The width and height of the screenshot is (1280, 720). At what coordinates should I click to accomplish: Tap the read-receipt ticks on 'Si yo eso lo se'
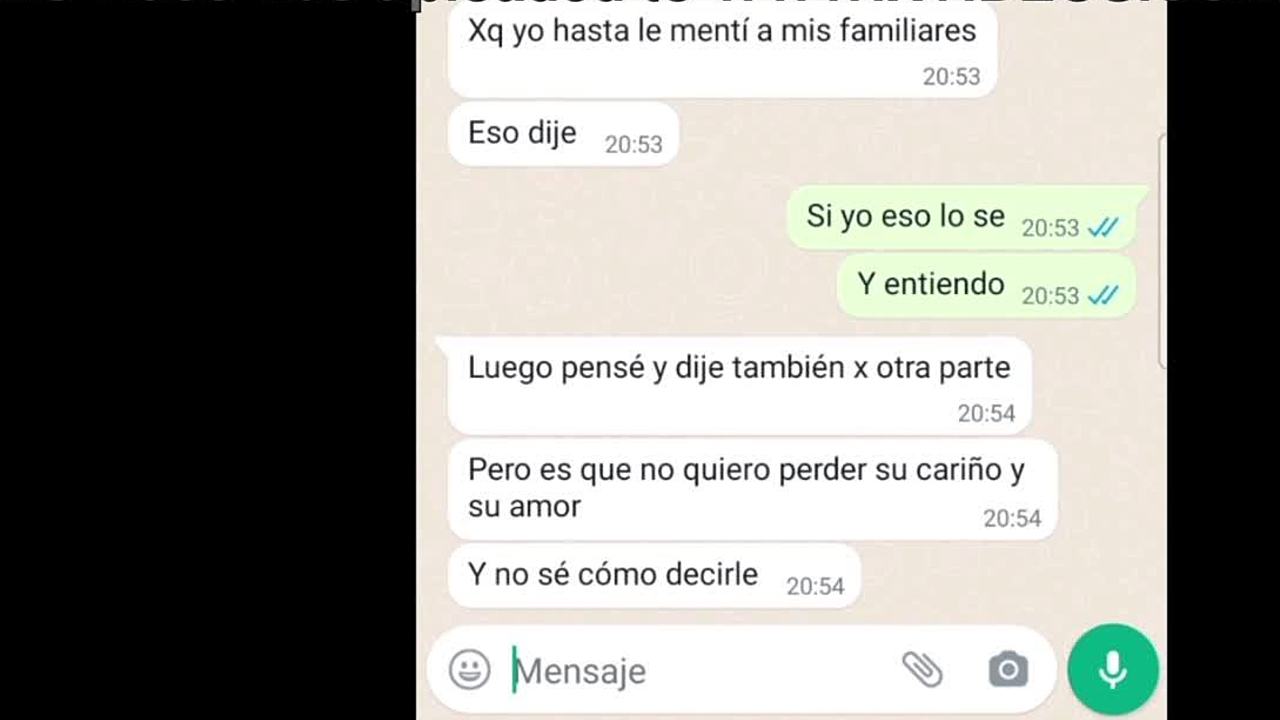pos(1103,228)
